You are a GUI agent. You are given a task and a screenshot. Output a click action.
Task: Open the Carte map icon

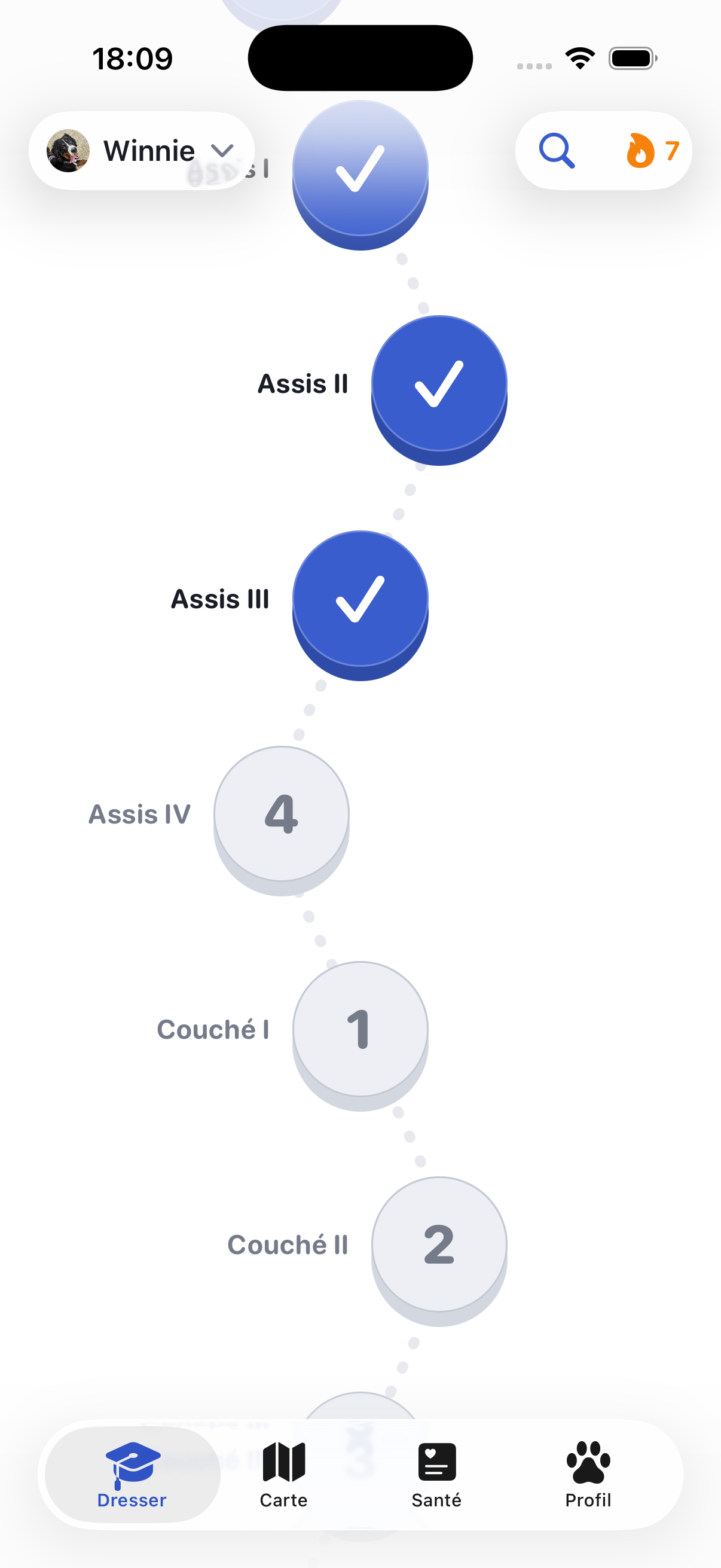click(283, 1462)
